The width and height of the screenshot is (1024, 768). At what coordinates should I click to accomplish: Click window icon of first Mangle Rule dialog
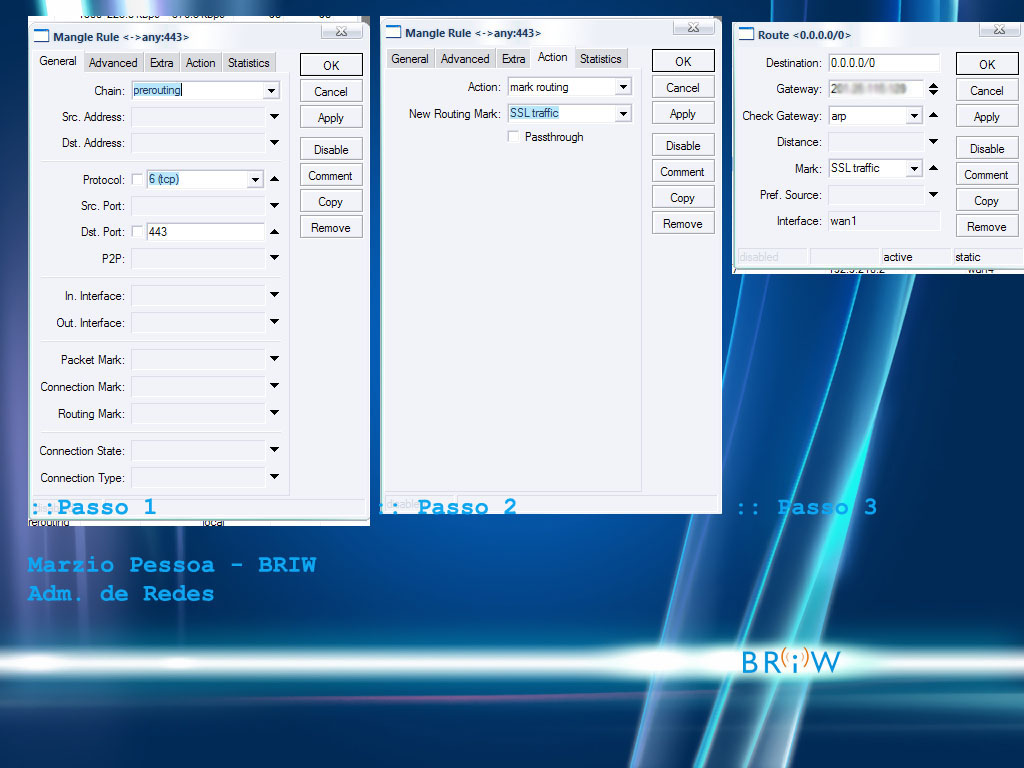pos(41,36)
